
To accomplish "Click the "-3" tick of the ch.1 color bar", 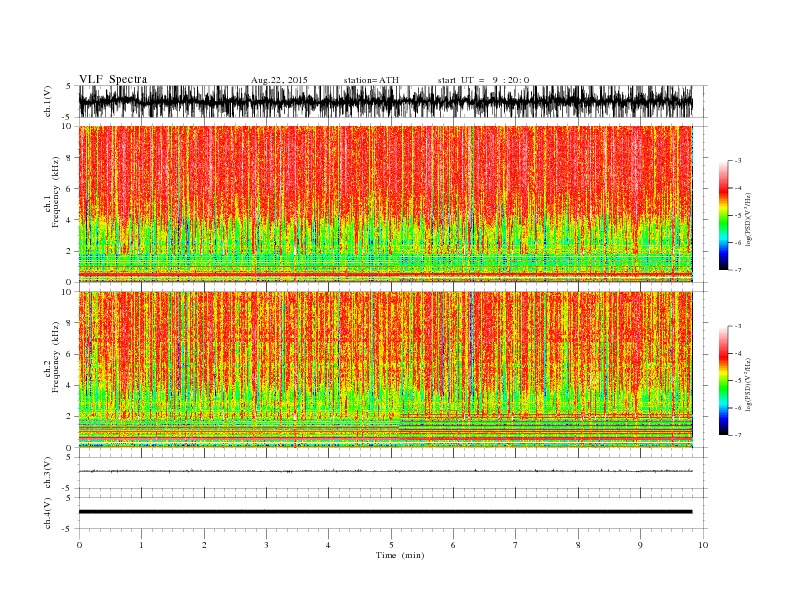I will pyautogui.click(x=737, y=161).
